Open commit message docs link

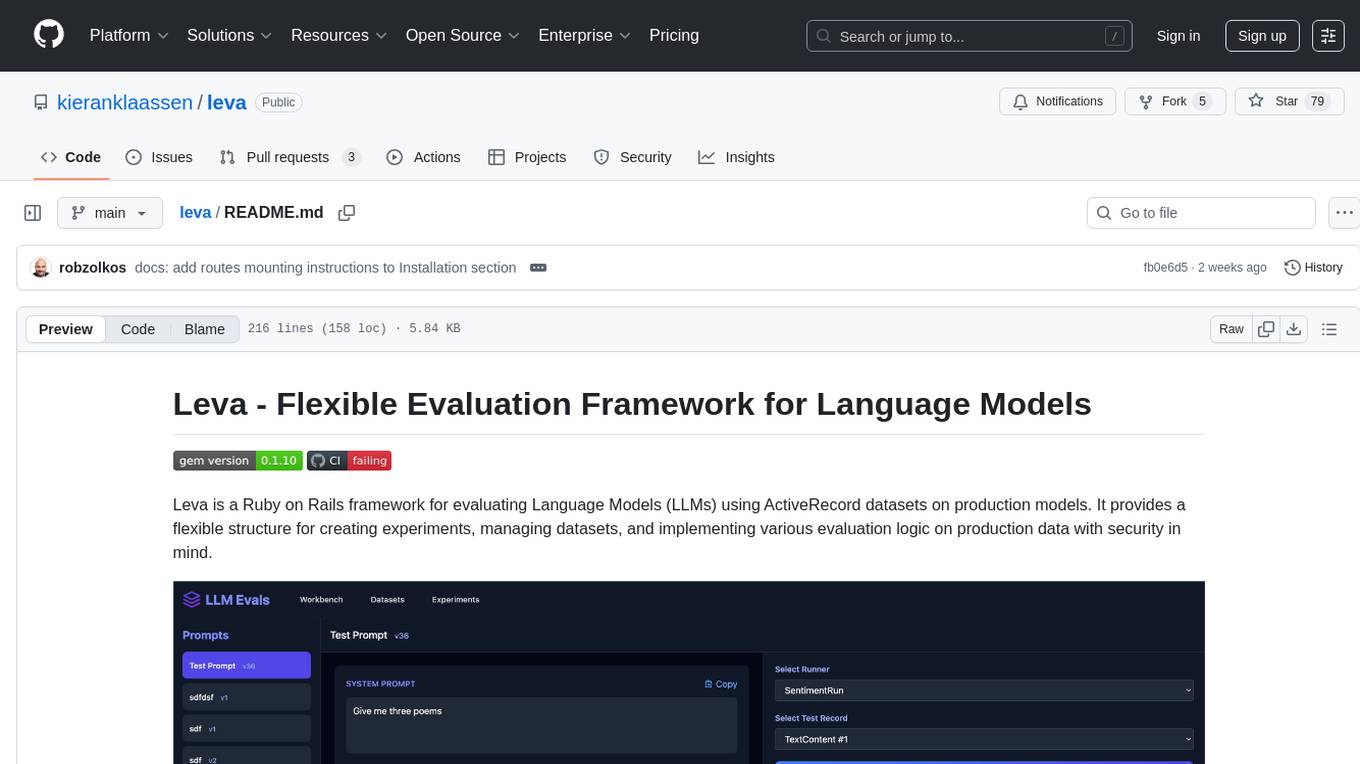[325, 268]
